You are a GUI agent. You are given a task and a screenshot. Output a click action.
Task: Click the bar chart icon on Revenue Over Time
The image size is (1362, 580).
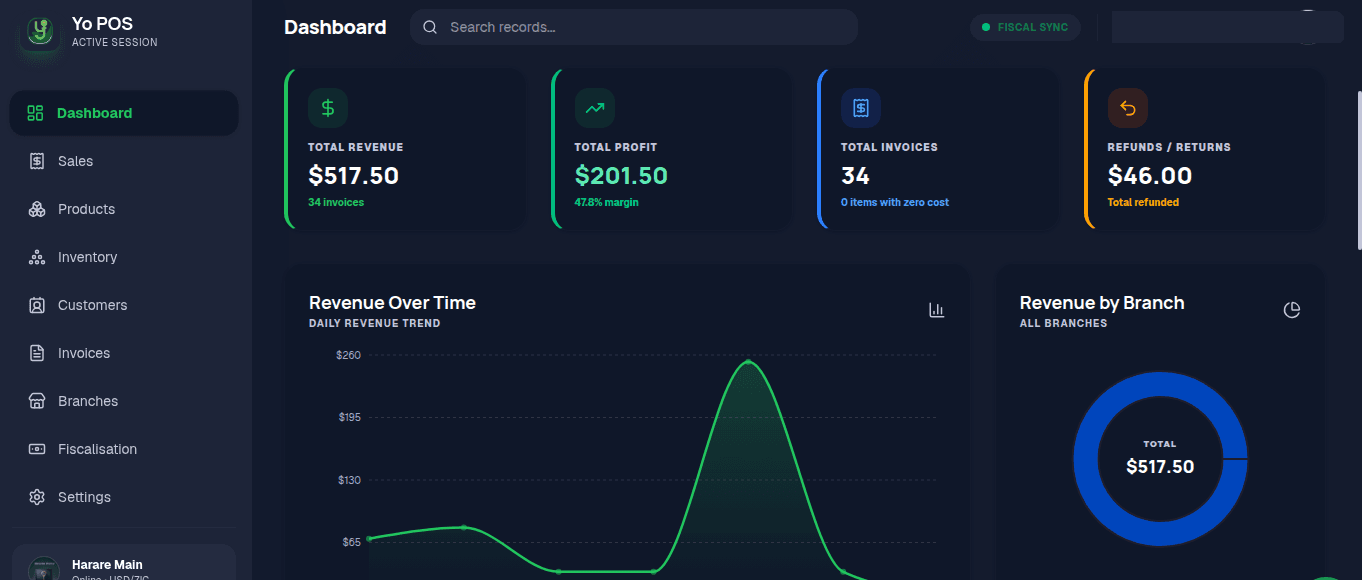[937, 310]
